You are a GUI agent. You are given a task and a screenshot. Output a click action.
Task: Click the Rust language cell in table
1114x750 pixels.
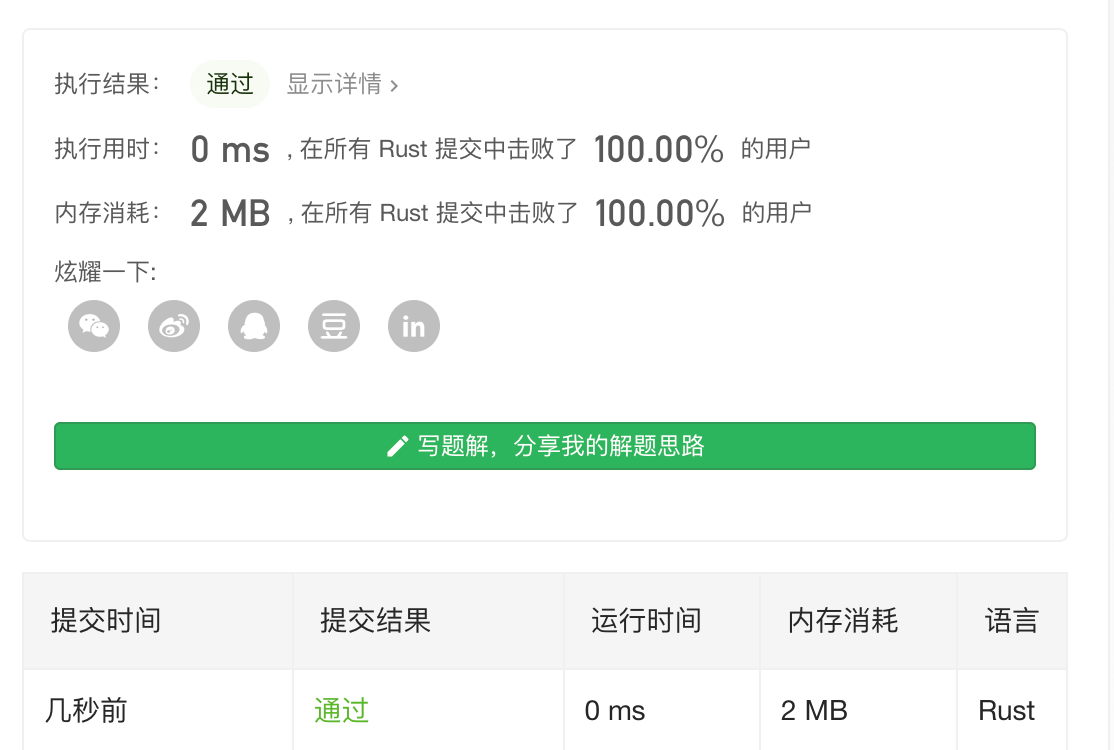[x=1006, y=710]
